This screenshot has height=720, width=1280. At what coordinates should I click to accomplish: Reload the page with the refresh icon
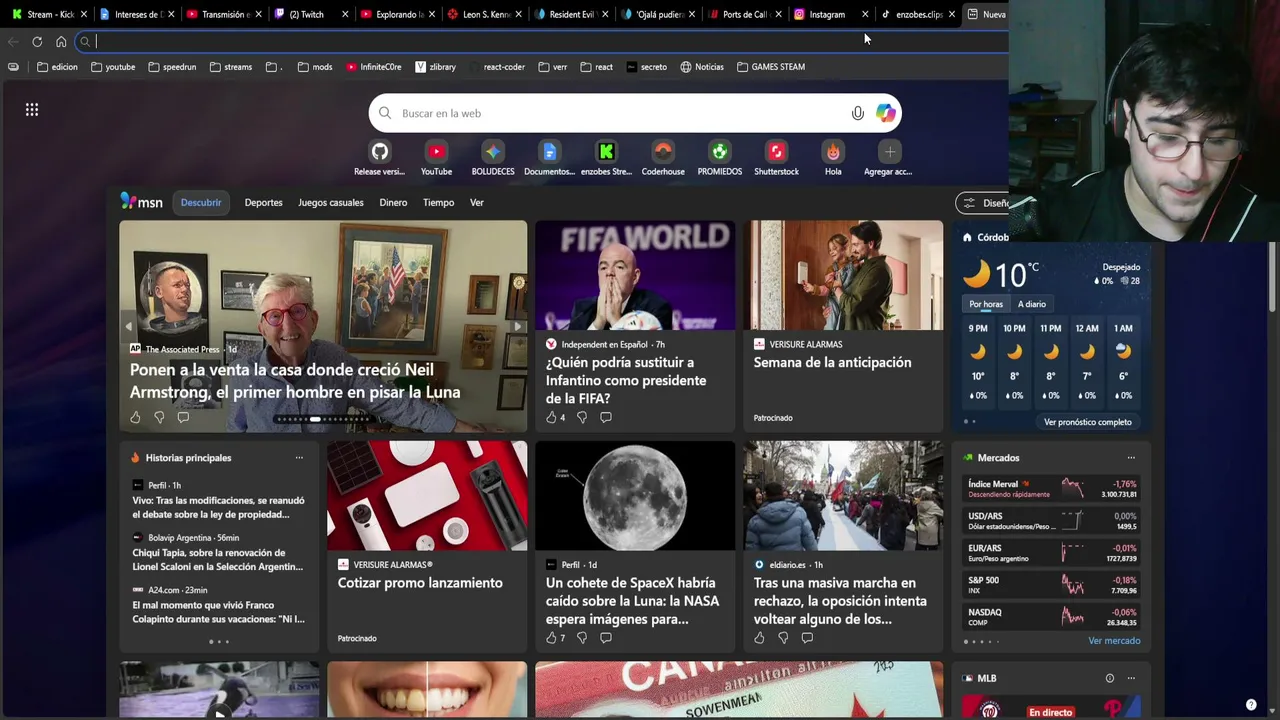[37, 42]
